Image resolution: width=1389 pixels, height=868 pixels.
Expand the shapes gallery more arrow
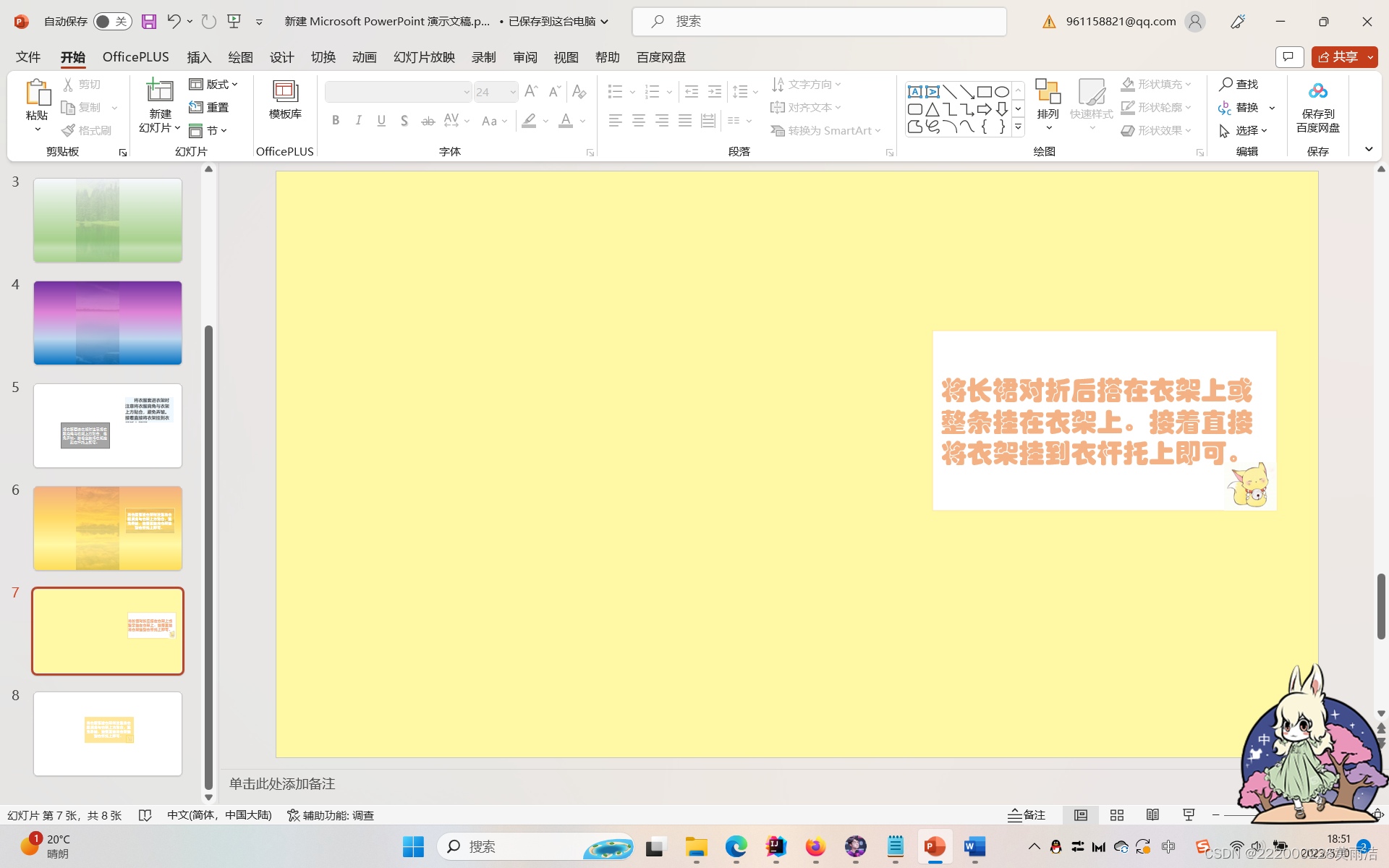pos(1018,127)
